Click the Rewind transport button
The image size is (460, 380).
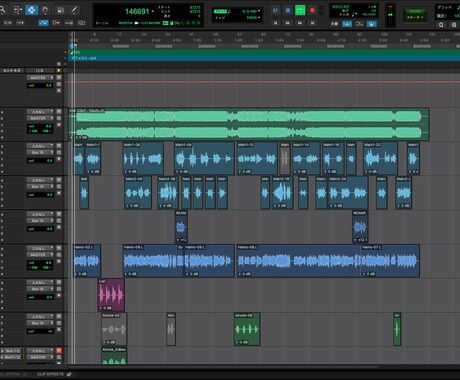coord(288,23)
